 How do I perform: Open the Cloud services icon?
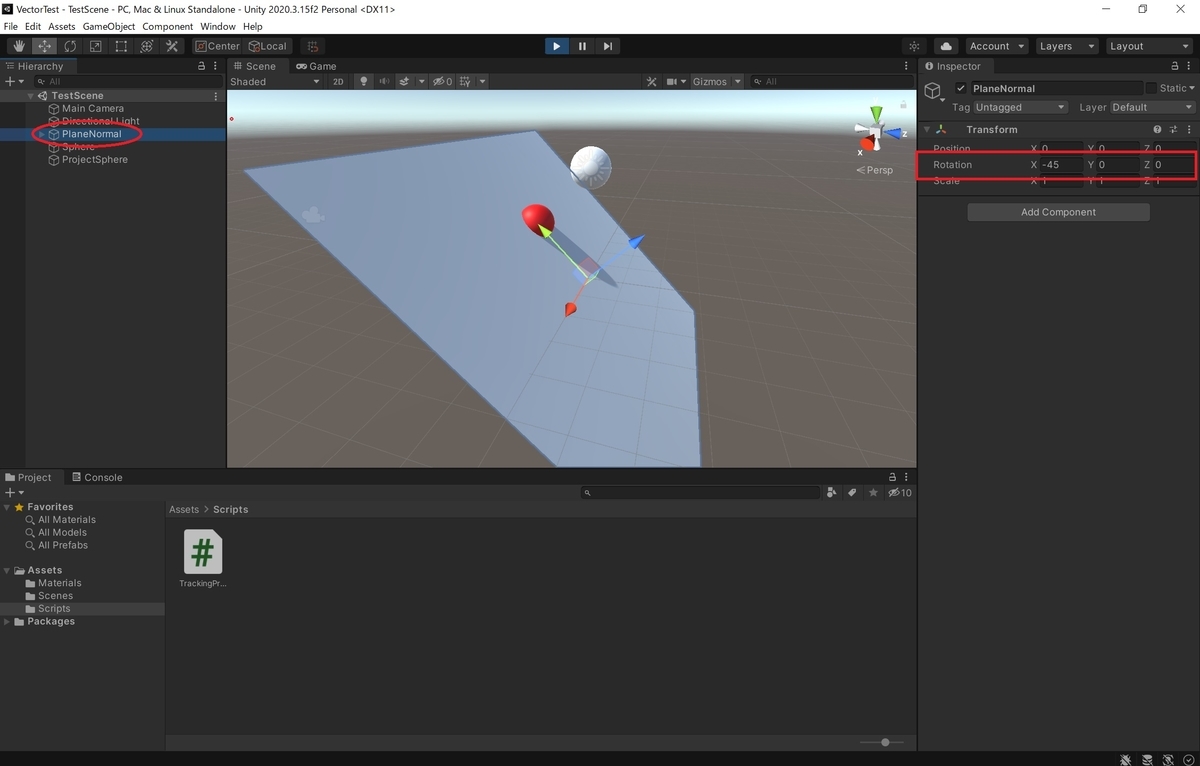click(x=946, y=46)
